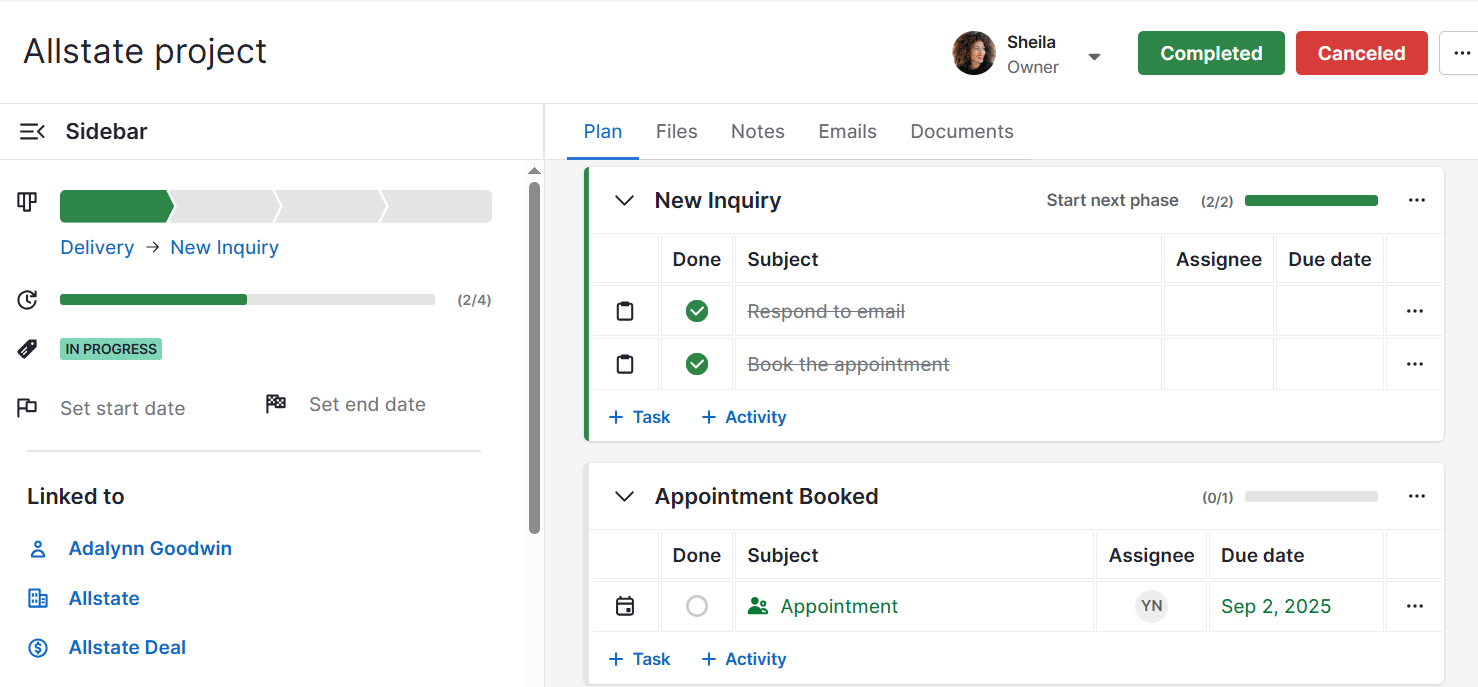Open the owner dropdown next to Sheila
The height and width of the screenshot is (687, 1478).
pos(1095,57)
